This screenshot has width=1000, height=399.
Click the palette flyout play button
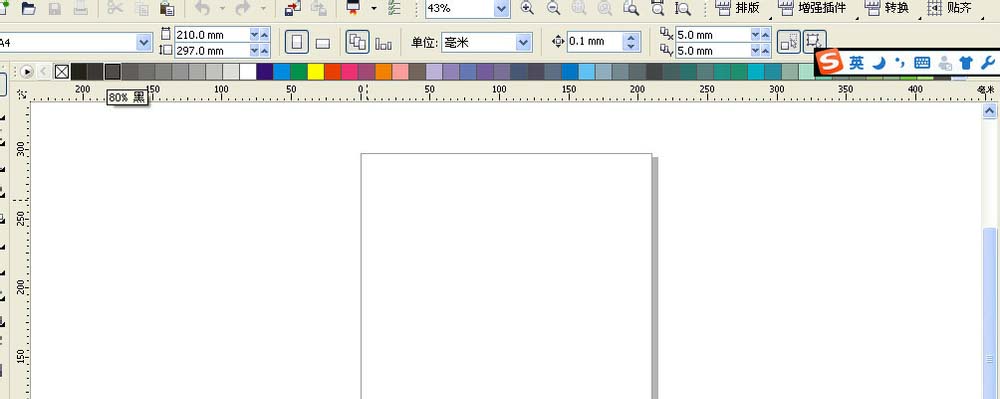26,71
